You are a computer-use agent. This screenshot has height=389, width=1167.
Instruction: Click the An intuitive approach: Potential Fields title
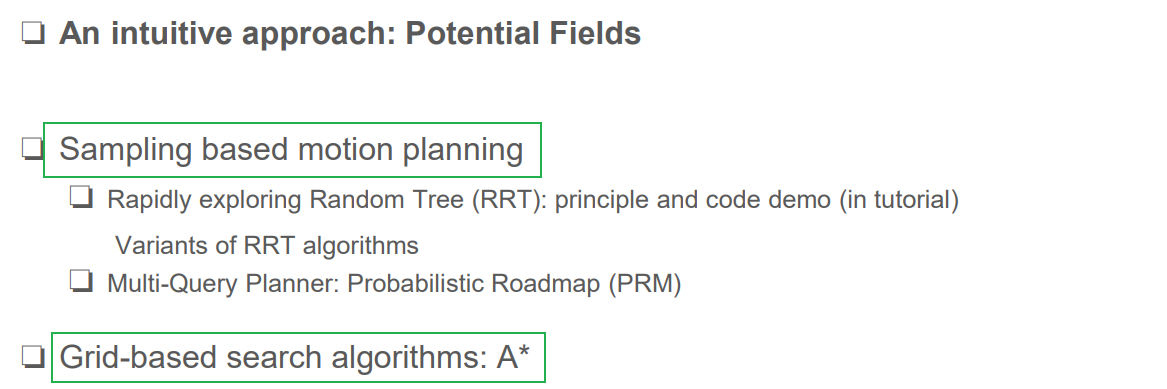(350, 34)
